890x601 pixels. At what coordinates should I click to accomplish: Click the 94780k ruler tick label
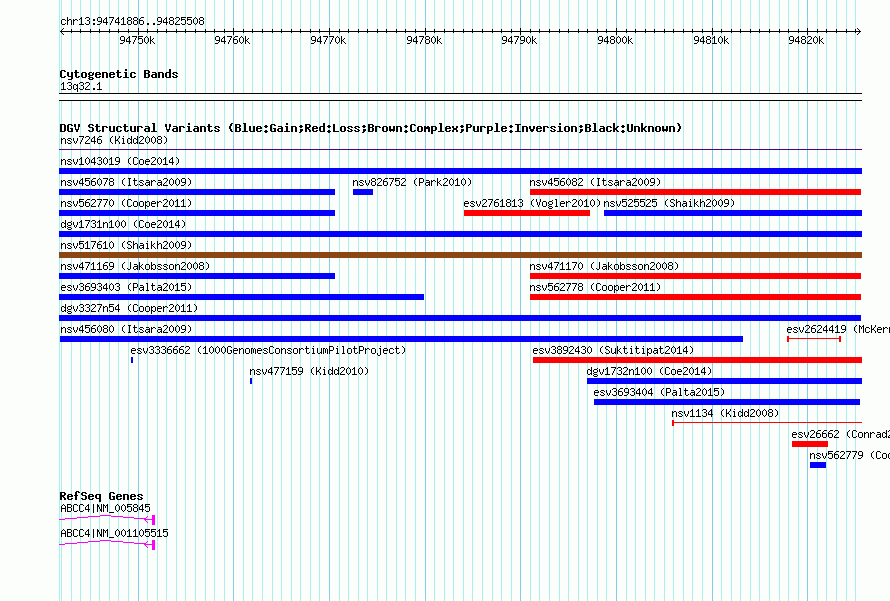coord(424,40)
